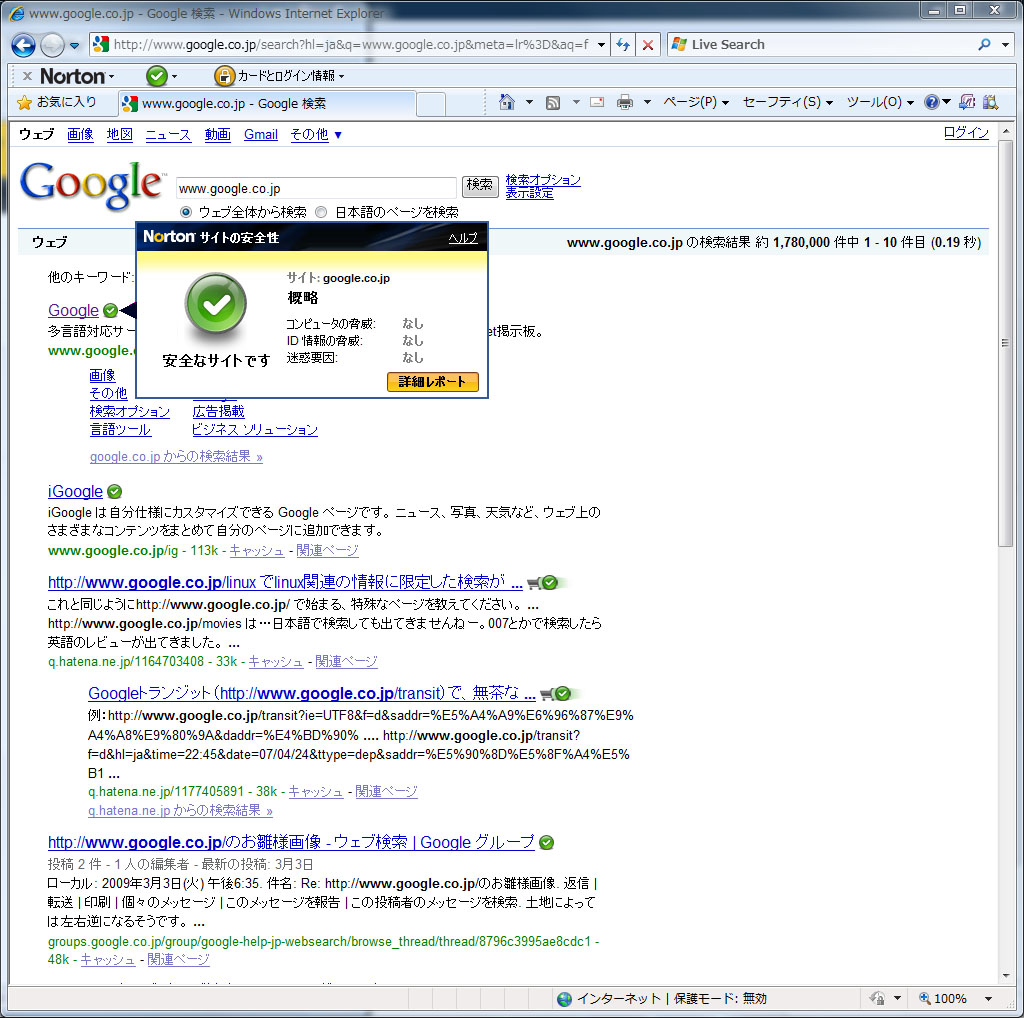Click the Norton green checkmark status icon

[157, 76]
